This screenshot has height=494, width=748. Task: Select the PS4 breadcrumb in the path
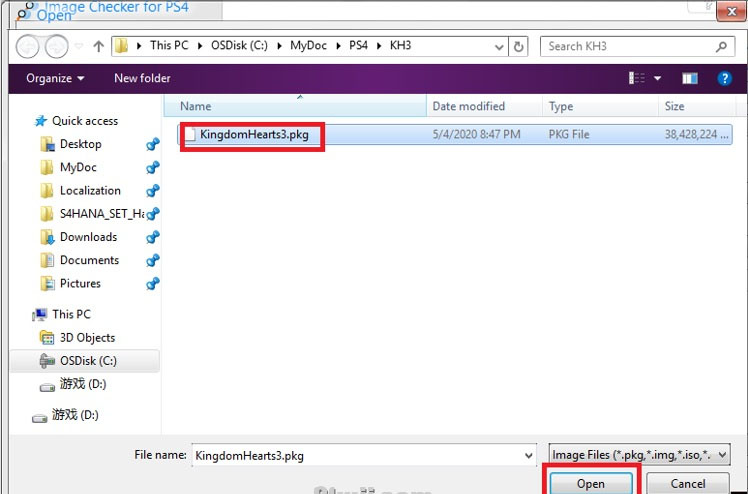coord(358,45)
